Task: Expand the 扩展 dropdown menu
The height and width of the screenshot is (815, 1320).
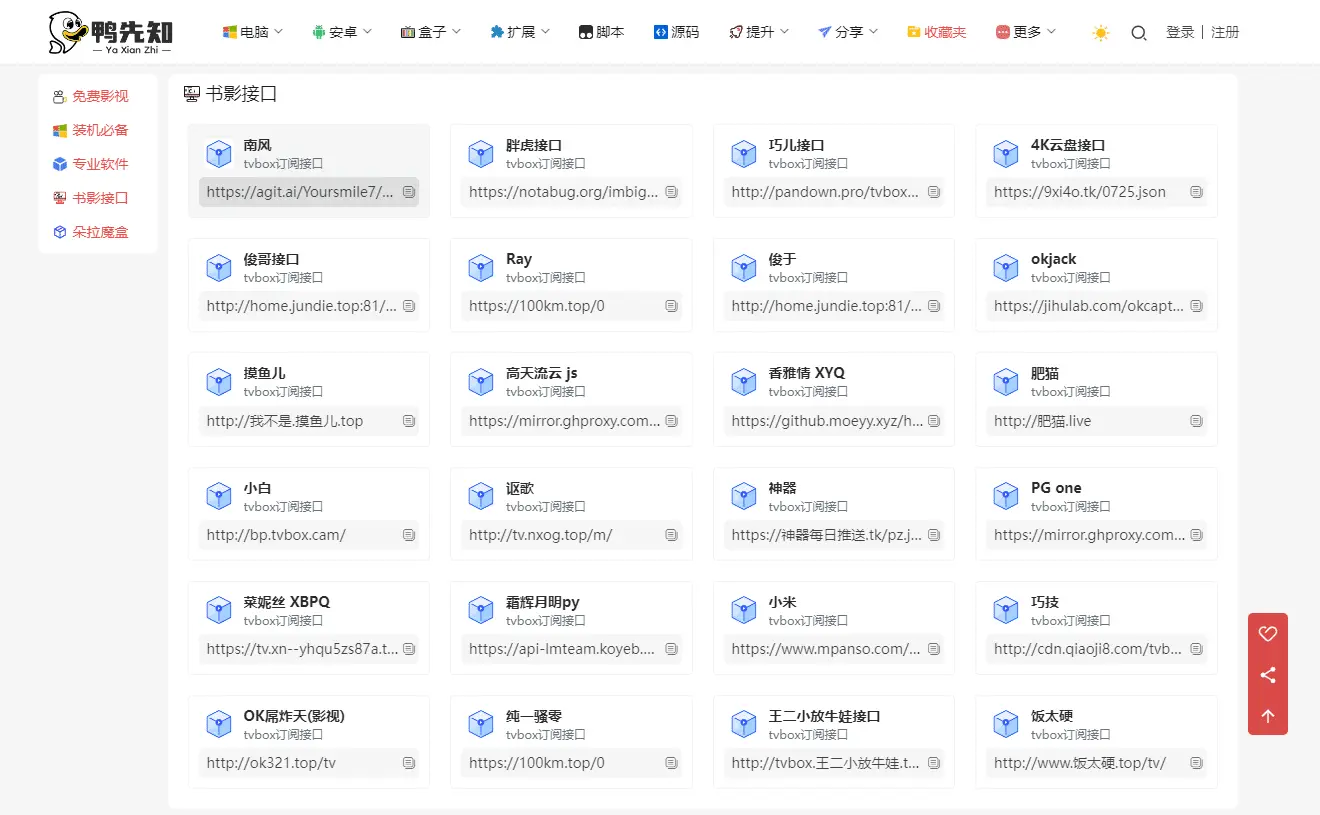Action: pyautogui.click(x=520, y=32)
